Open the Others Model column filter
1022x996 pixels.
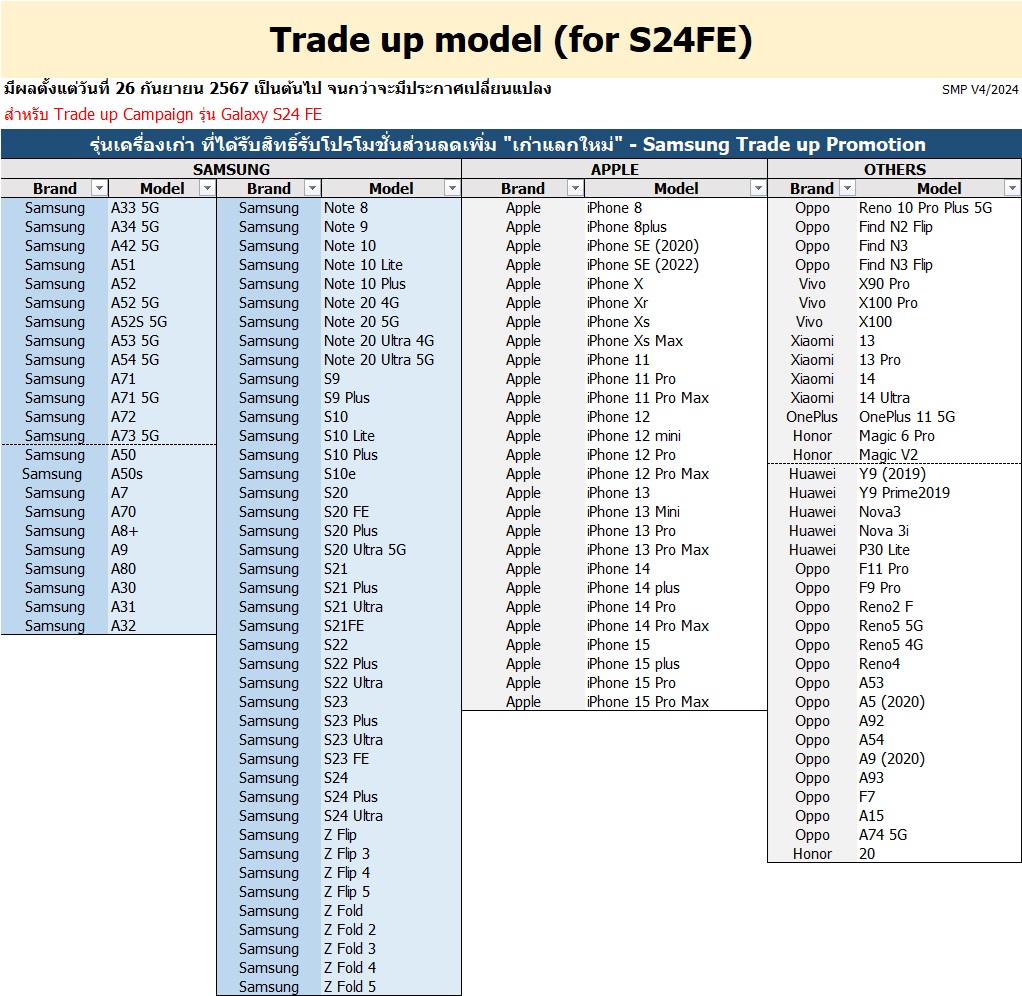pyautogui.click(x=1012, y=188)
